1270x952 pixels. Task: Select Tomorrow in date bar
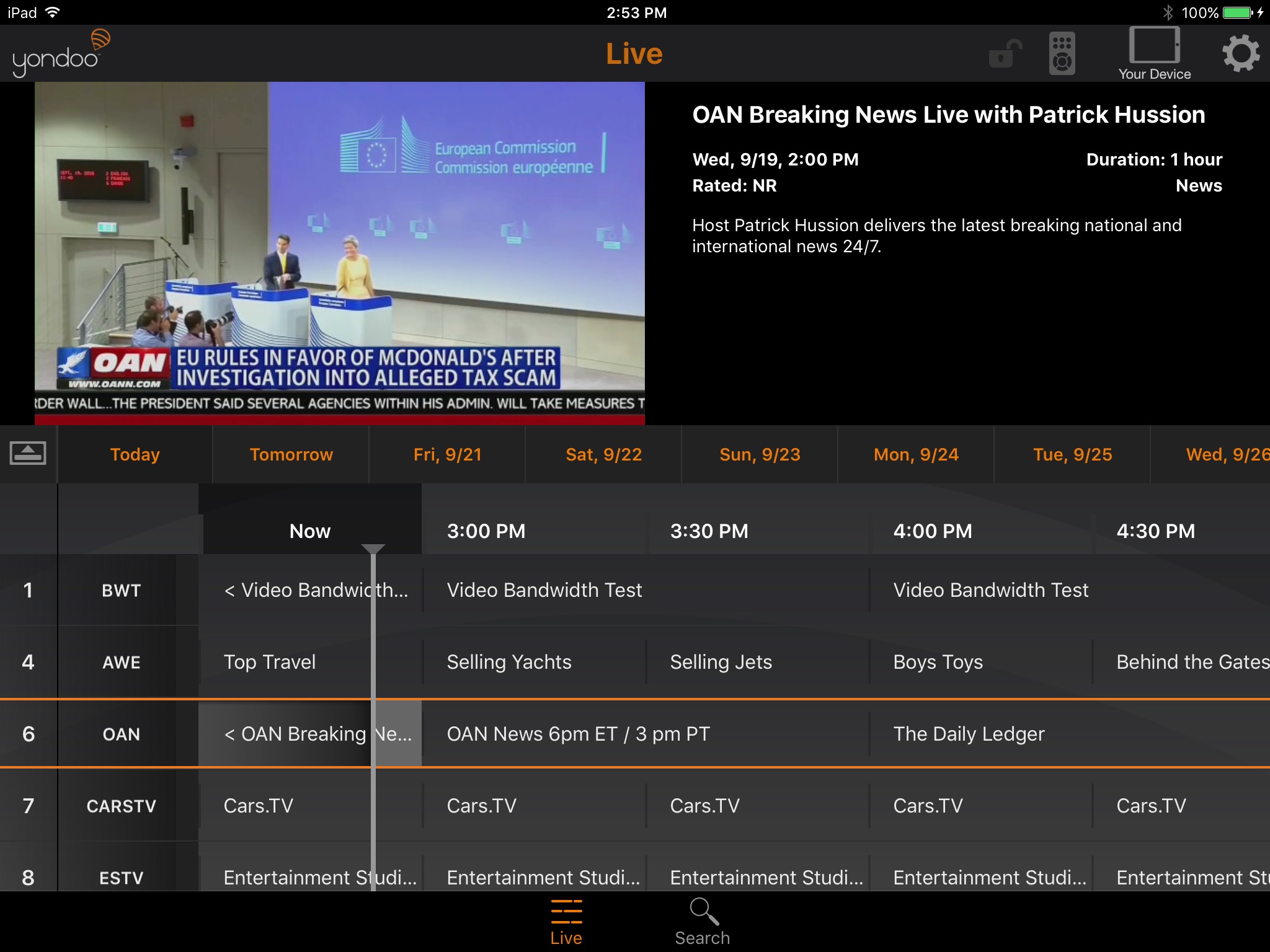click(x=291, y=454)
